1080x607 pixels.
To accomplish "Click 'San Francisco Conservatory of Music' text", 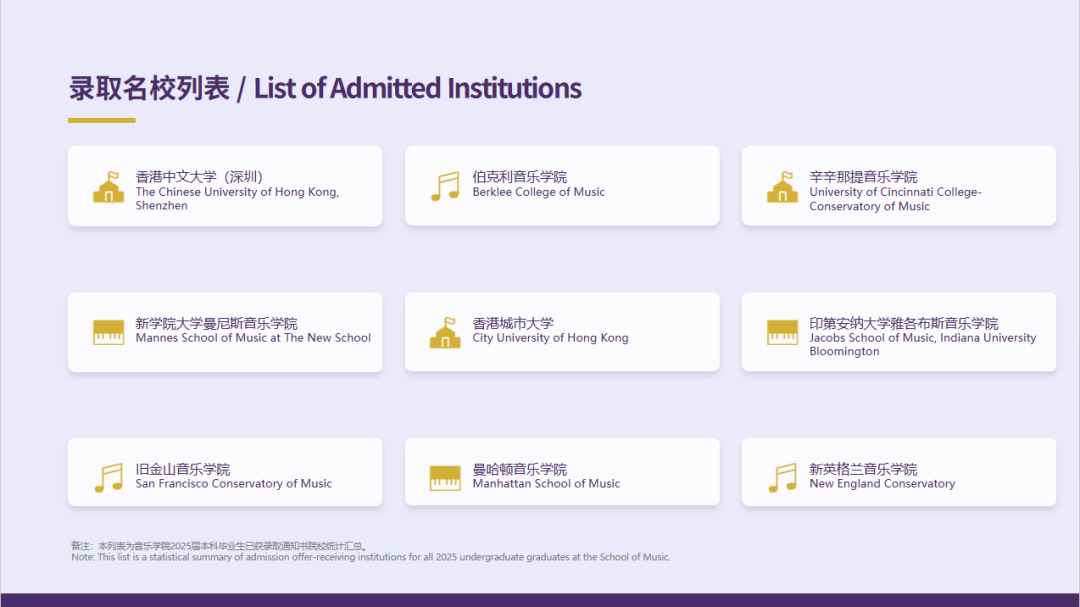I will (233, 484).
